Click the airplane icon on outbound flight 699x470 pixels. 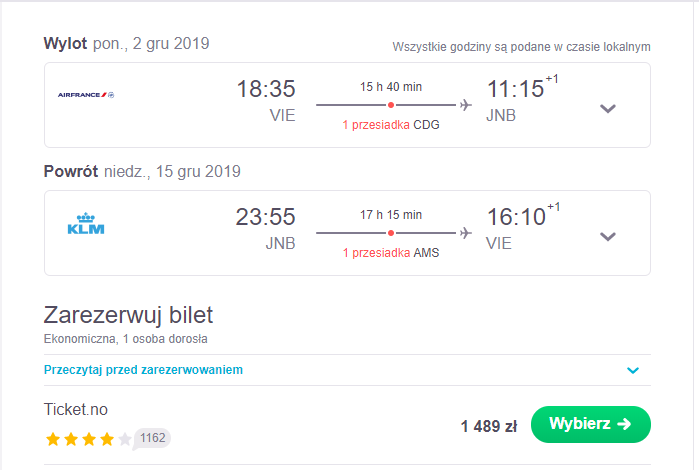(x=466, y=105)
